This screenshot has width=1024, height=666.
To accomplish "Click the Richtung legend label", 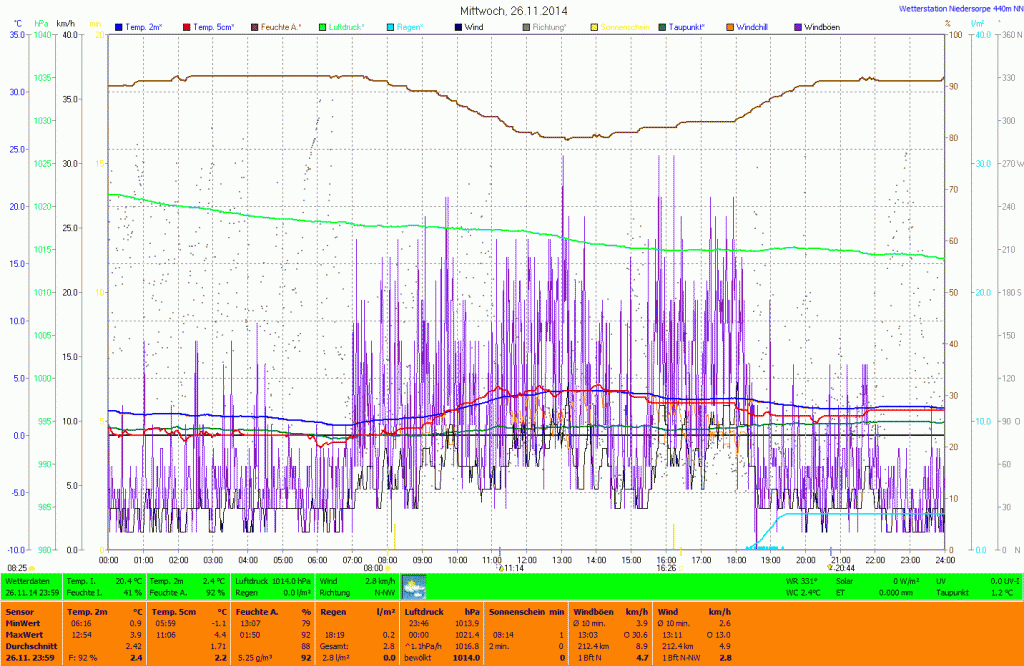I will pos(550,26).
